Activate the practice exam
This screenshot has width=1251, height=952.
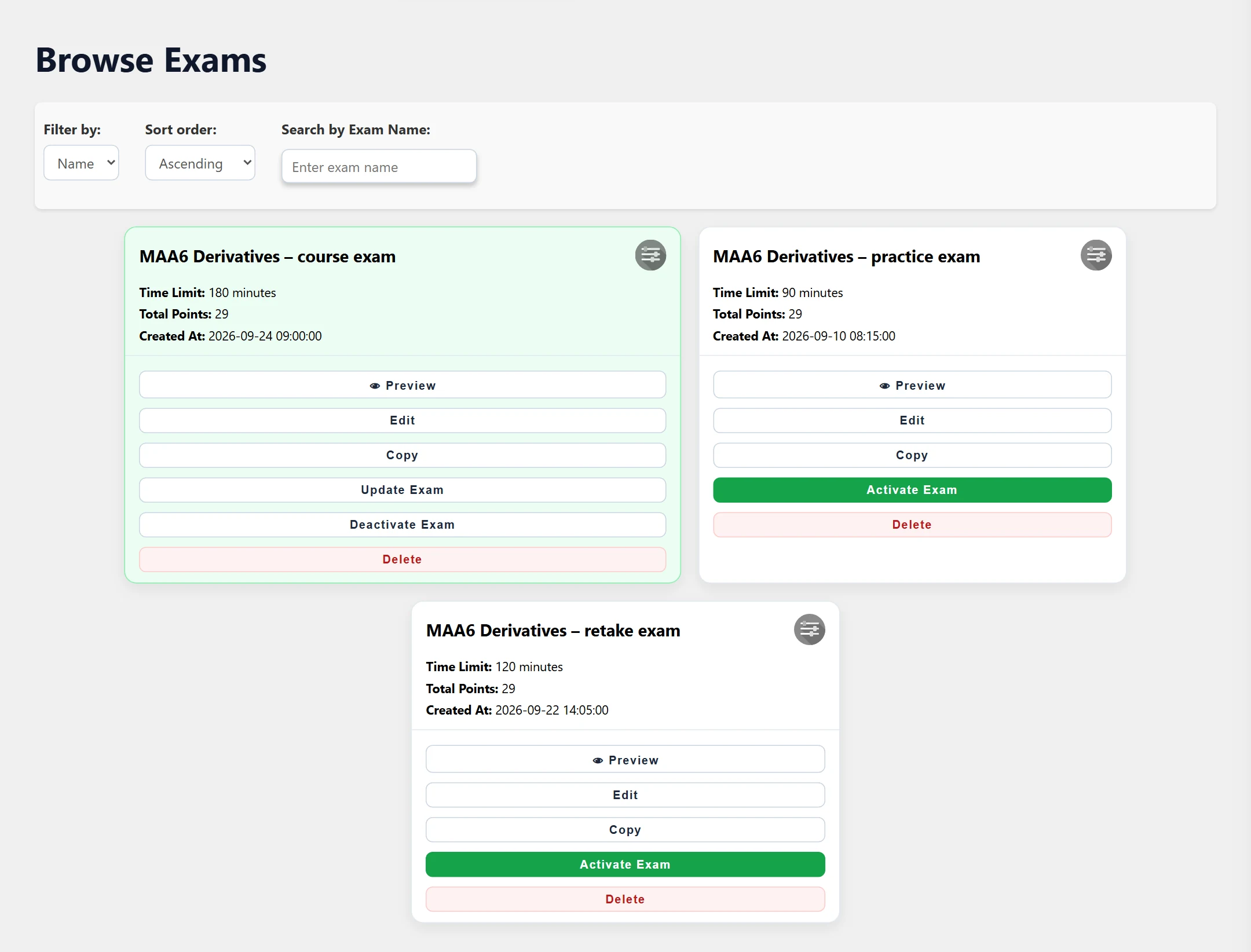point(912,490)
